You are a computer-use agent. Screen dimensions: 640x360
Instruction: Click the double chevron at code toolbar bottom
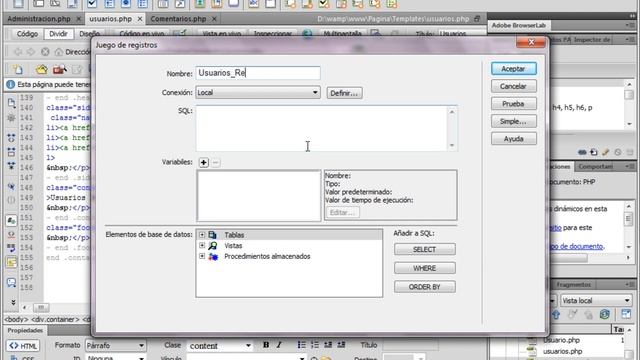pos(13,302)
